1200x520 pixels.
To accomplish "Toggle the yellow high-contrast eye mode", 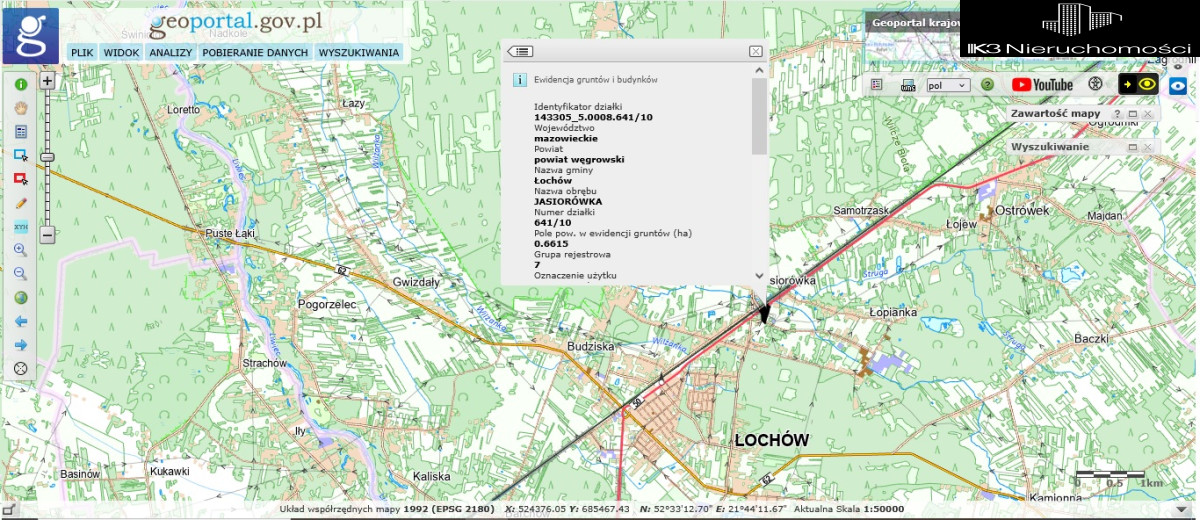I will [1138, 85].
